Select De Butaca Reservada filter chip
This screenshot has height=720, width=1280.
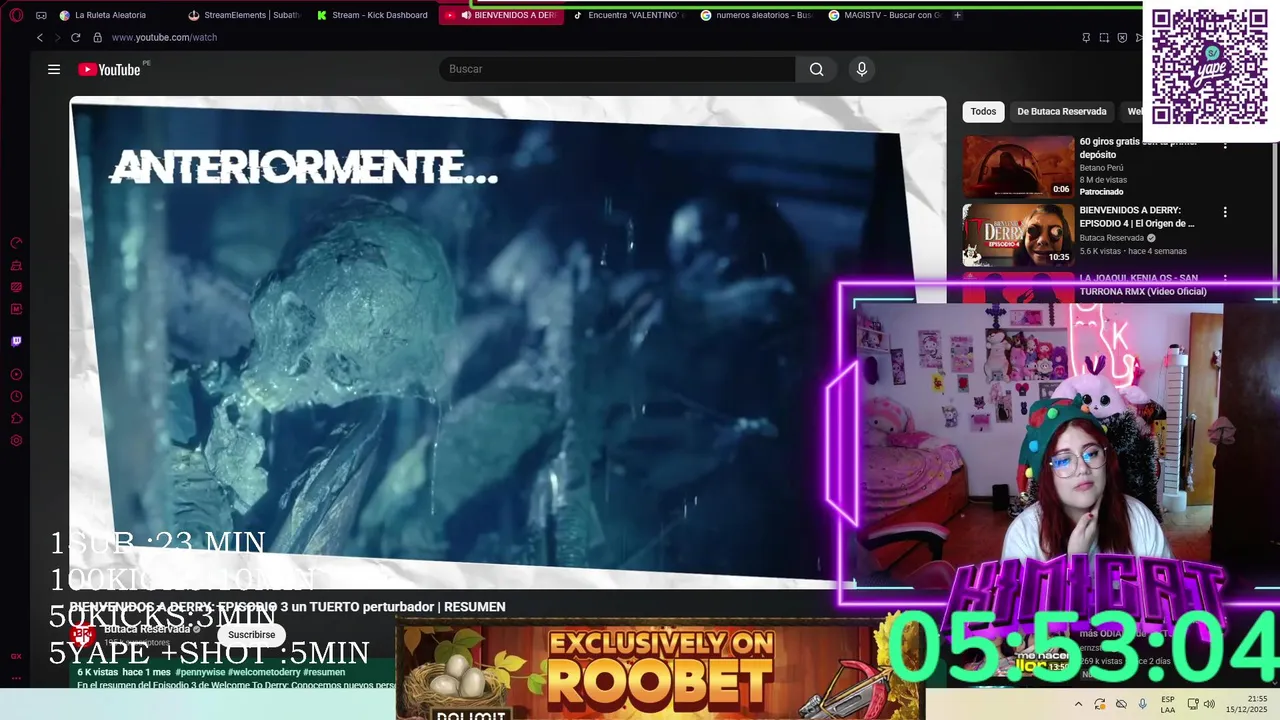(1062, 111)
